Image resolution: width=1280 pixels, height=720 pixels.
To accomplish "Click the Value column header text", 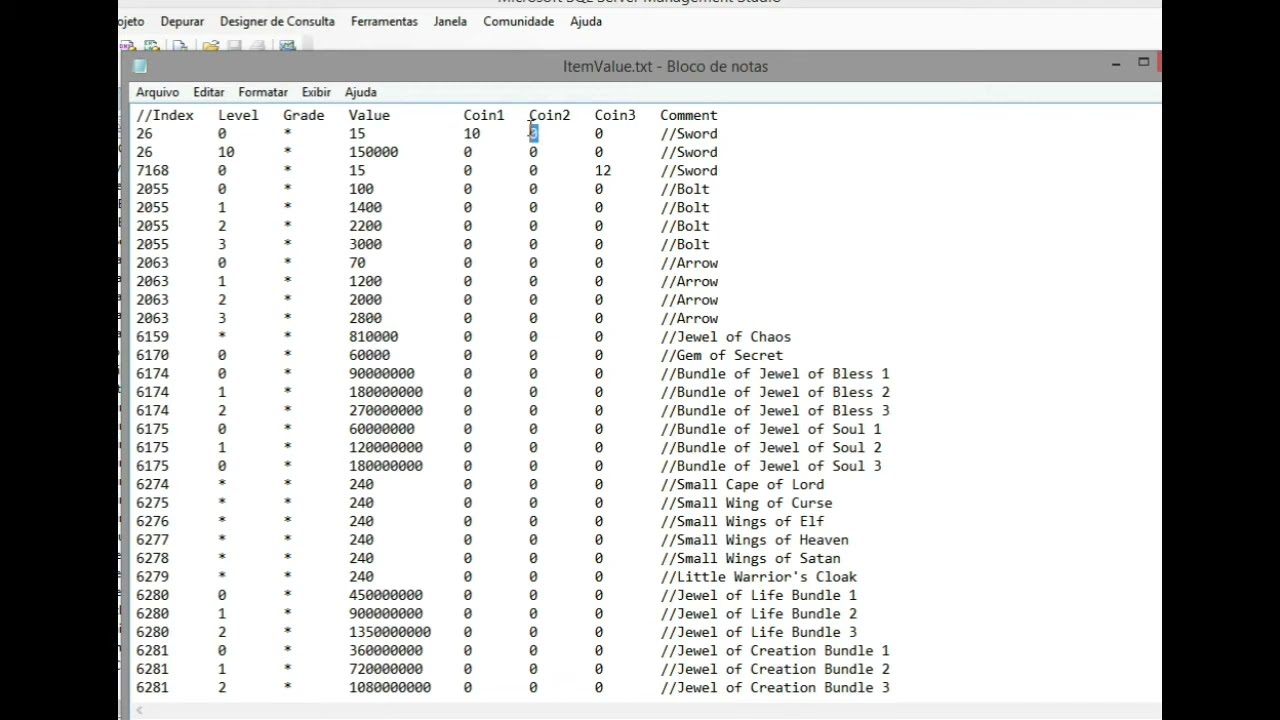I will (x=369, y=115).
